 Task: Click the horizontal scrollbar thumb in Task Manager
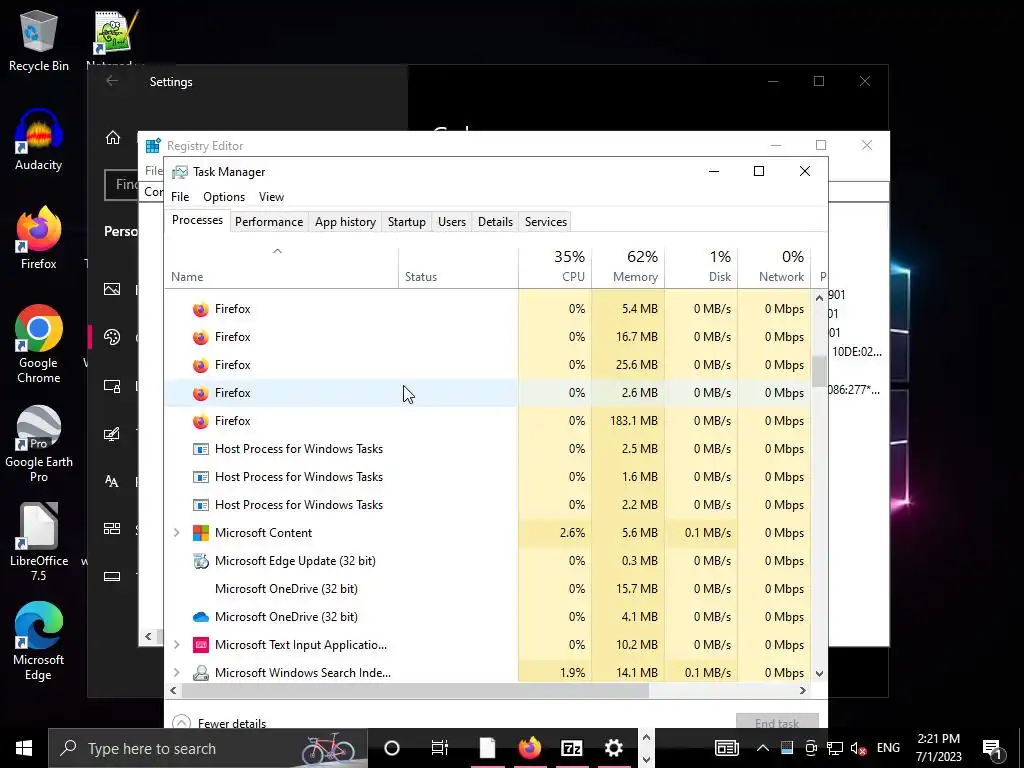415,690
